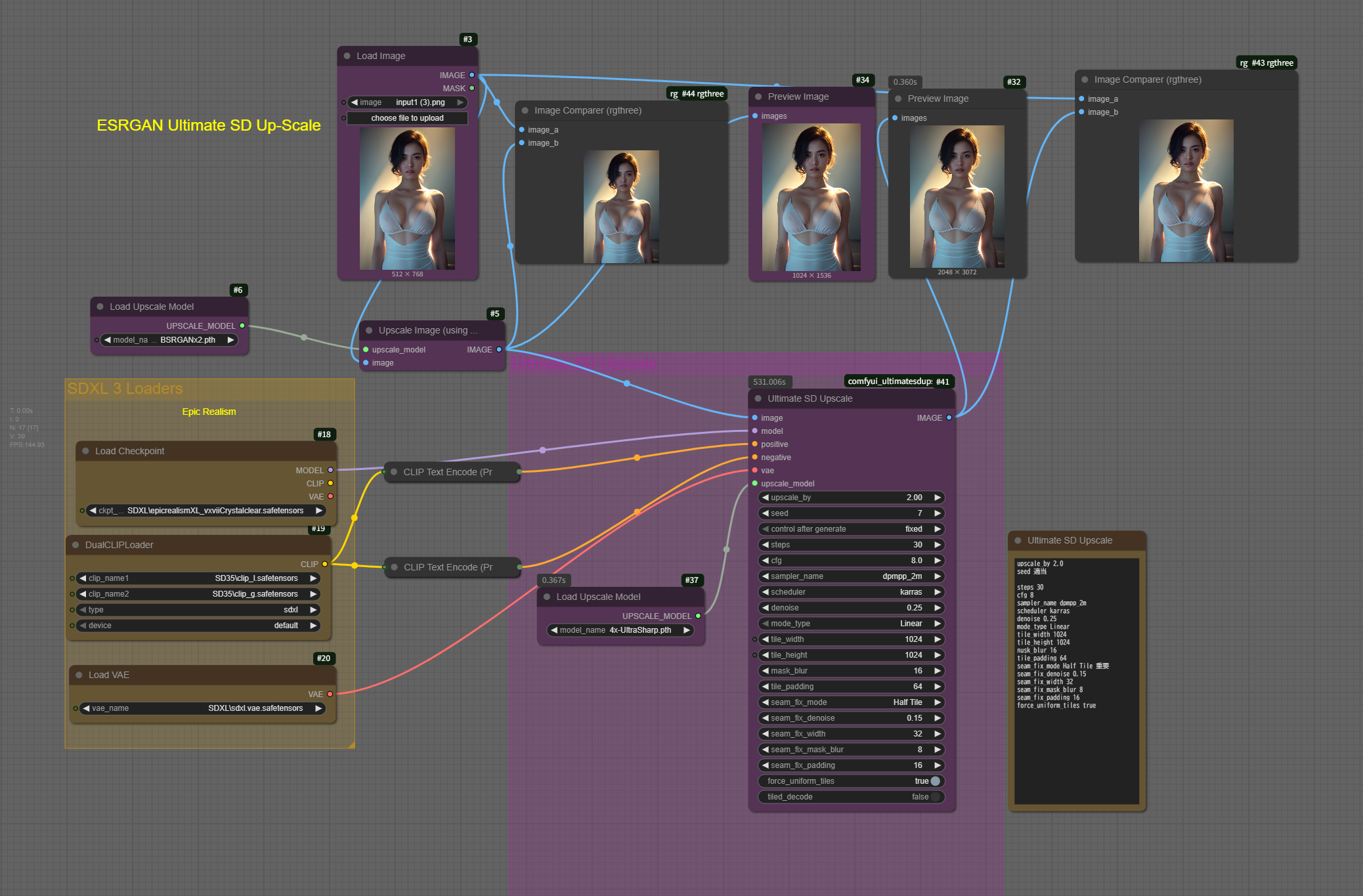Click the choose file to upload button
Viewport: 1363px width, 896px height.
(x=407, y=118)
